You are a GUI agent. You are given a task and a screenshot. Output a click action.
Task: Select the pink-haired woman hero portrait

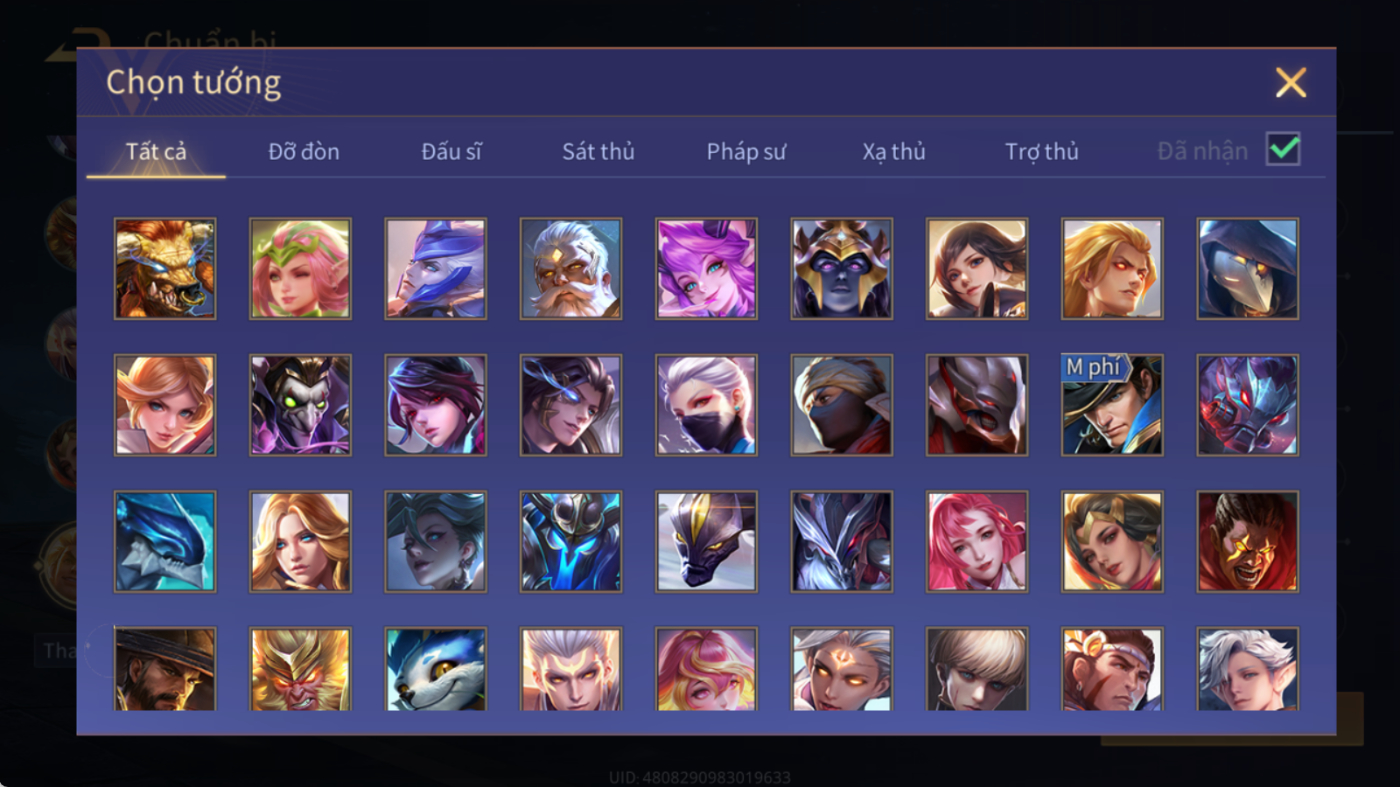[977, 541]
